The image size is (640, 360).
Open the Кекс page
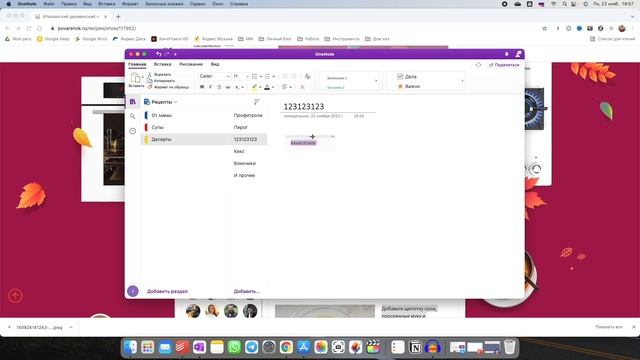[248, 151]
